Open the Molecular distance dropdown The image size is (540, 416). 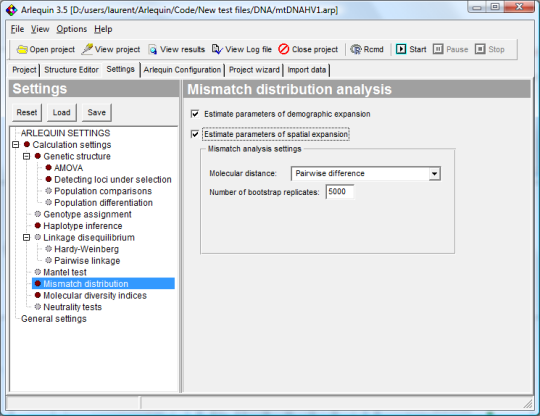click(435, 174)
